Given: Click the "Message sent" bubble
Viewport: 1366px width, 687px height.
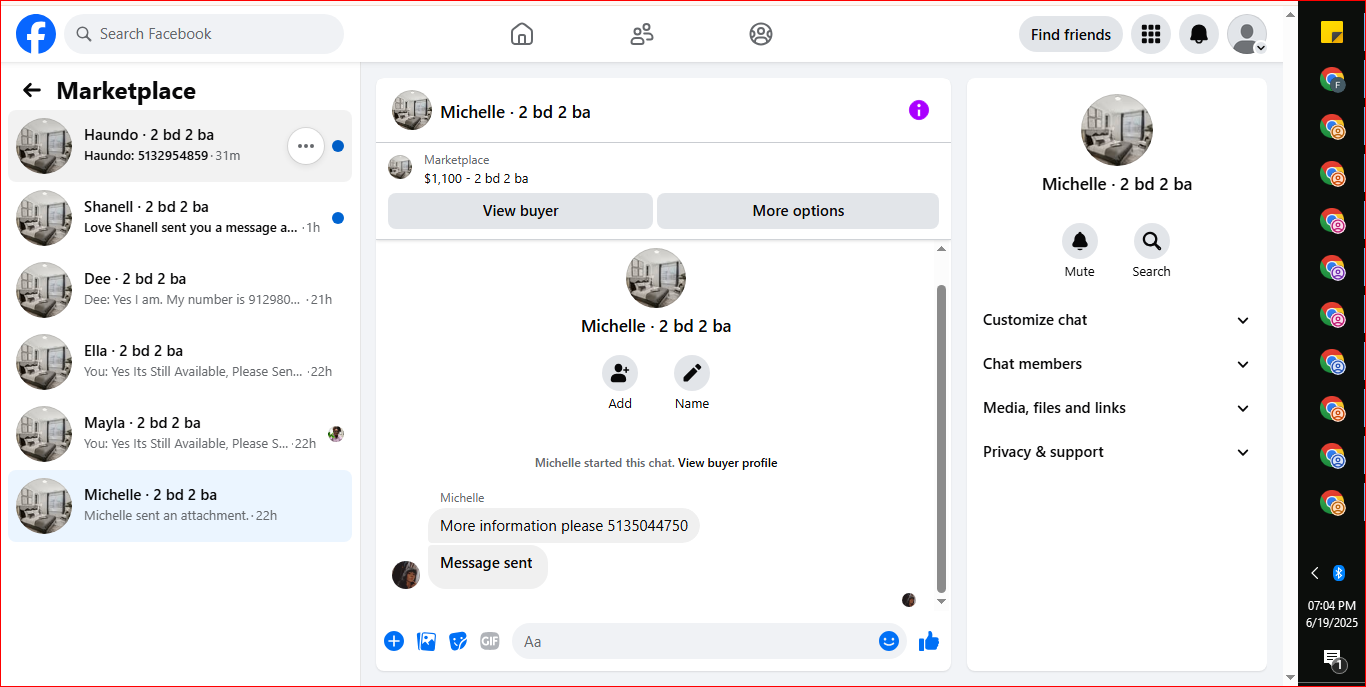Looking at the screenshot, I should 487,566.
